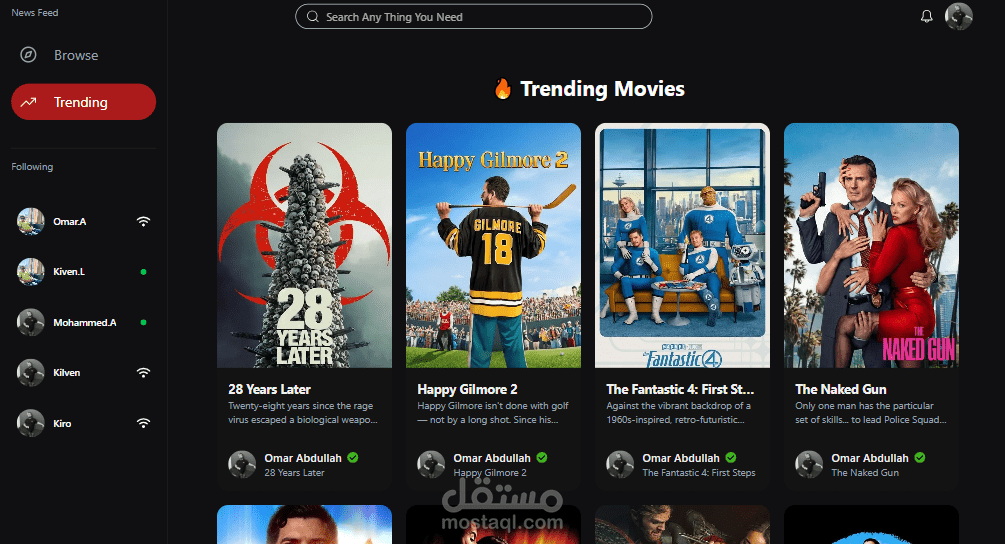Open Mohammed.A's avatar in Following list
This screenshot has width=1005, height=544.
pos(31,322)
